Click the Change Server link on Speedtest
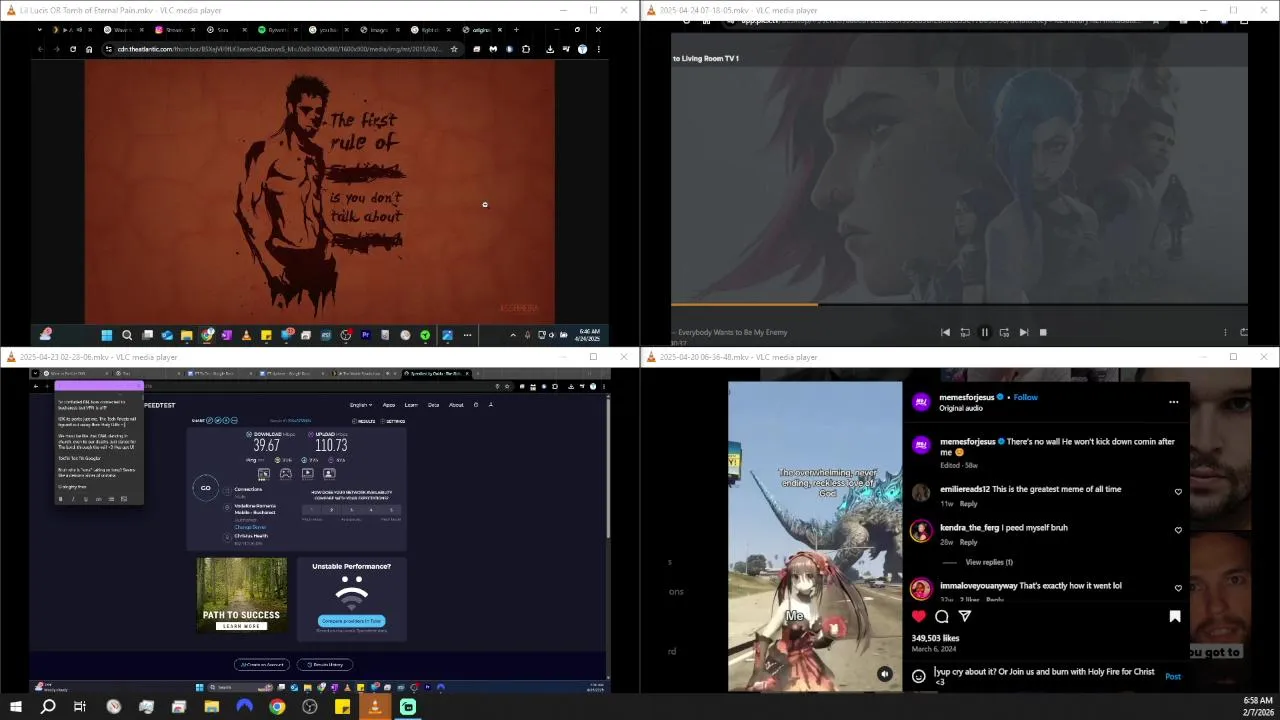This screenshot has height=720, width=1280. click(x=250, y=527)
